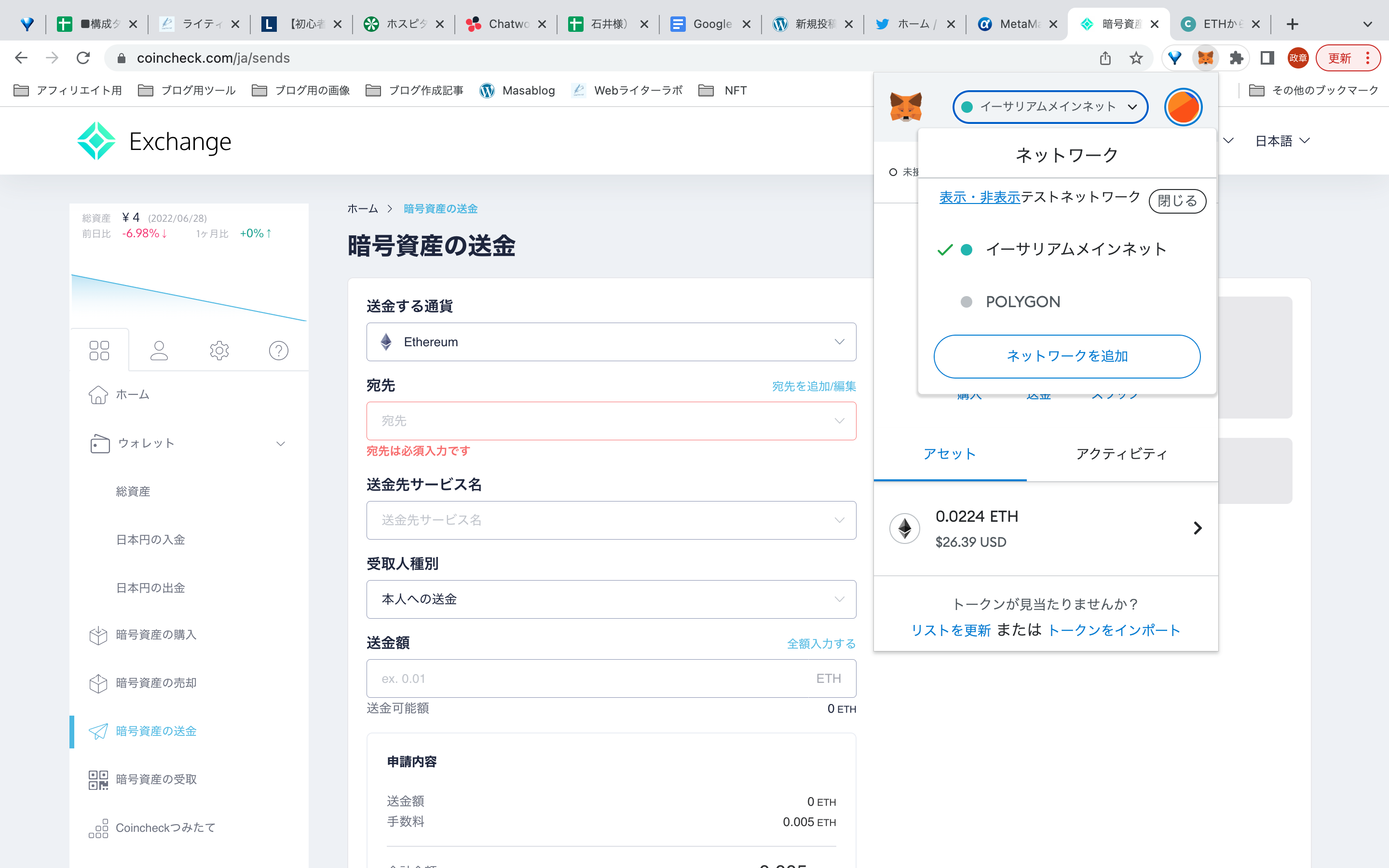Click the Coincheck Exchange logo

(x=154, y=141)
